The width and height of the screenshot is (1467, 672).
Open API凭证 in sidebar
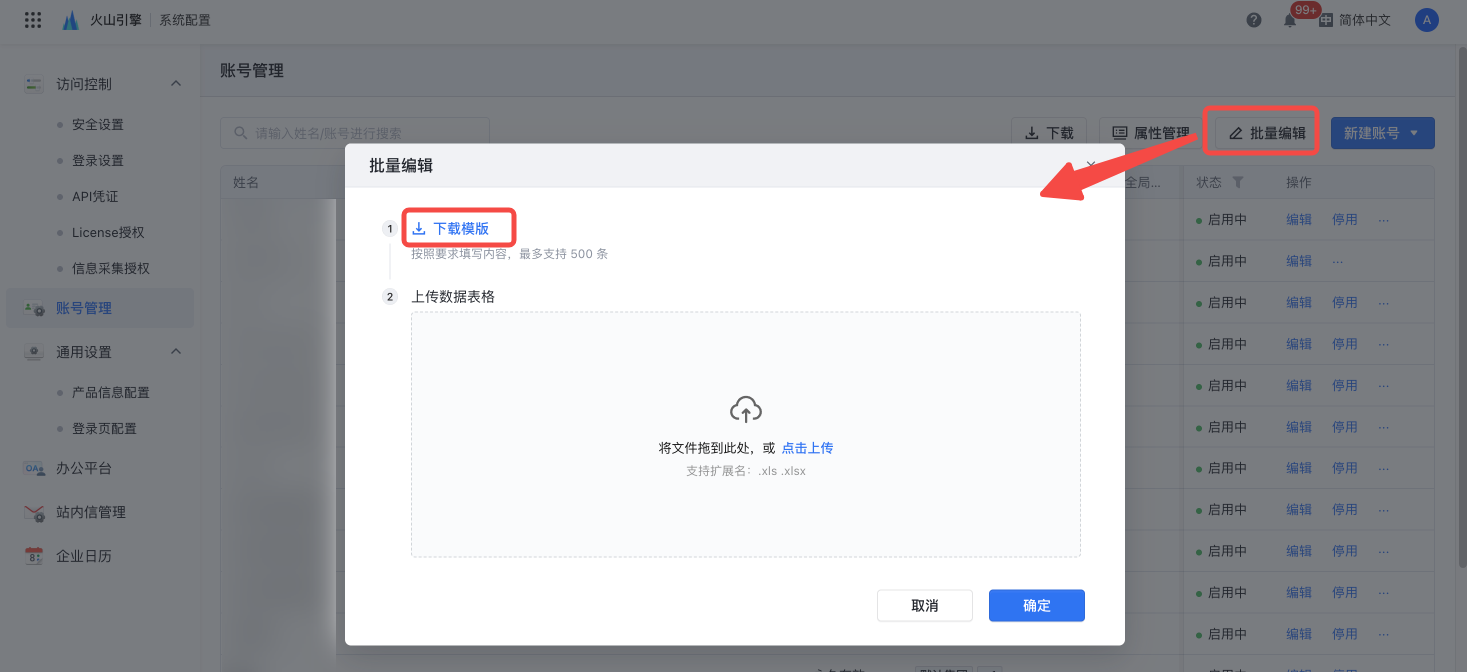coord(95,197)
